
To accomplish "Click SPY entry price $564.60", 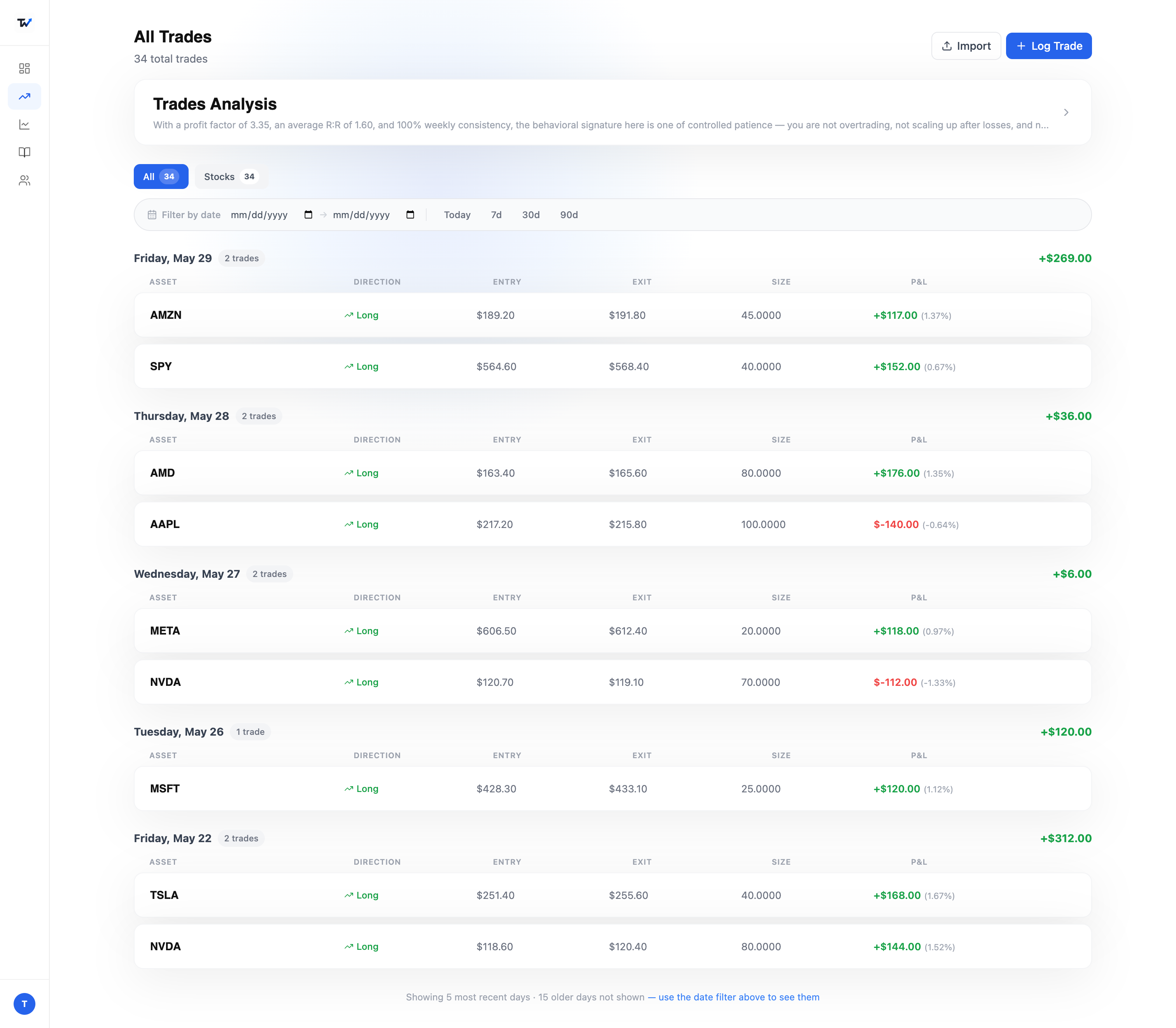I will (496, 367).
